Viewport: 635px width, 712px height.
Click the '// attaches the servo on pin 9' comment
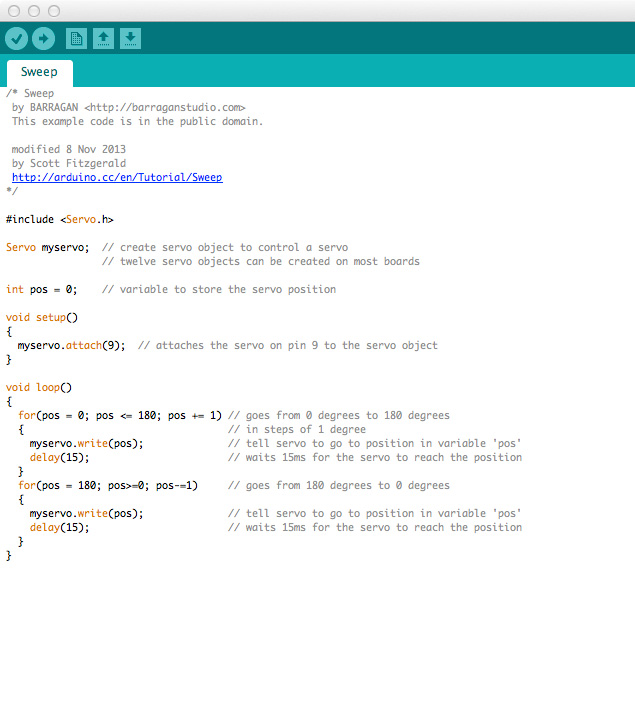tap(288, 346)
